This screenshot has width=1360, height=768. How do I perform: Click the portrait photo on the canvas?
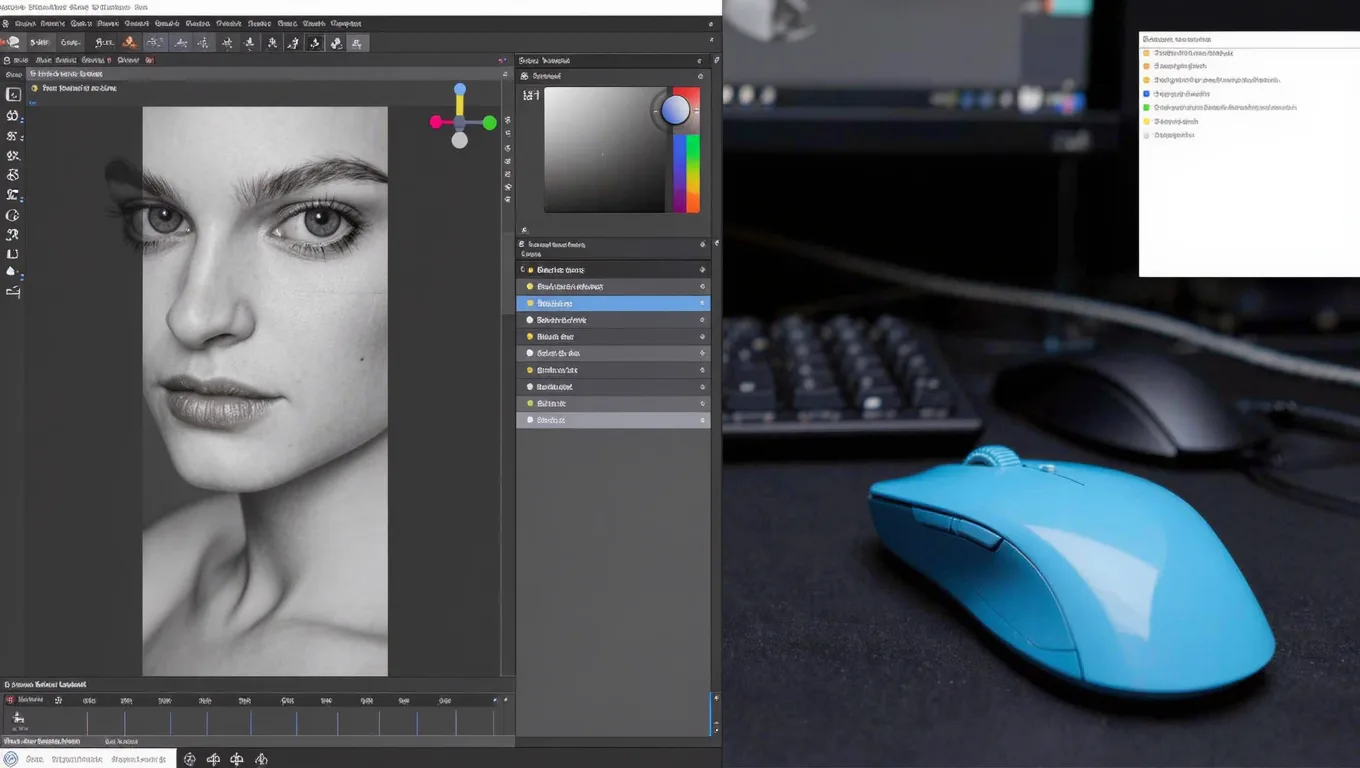(x=265, y=391)
